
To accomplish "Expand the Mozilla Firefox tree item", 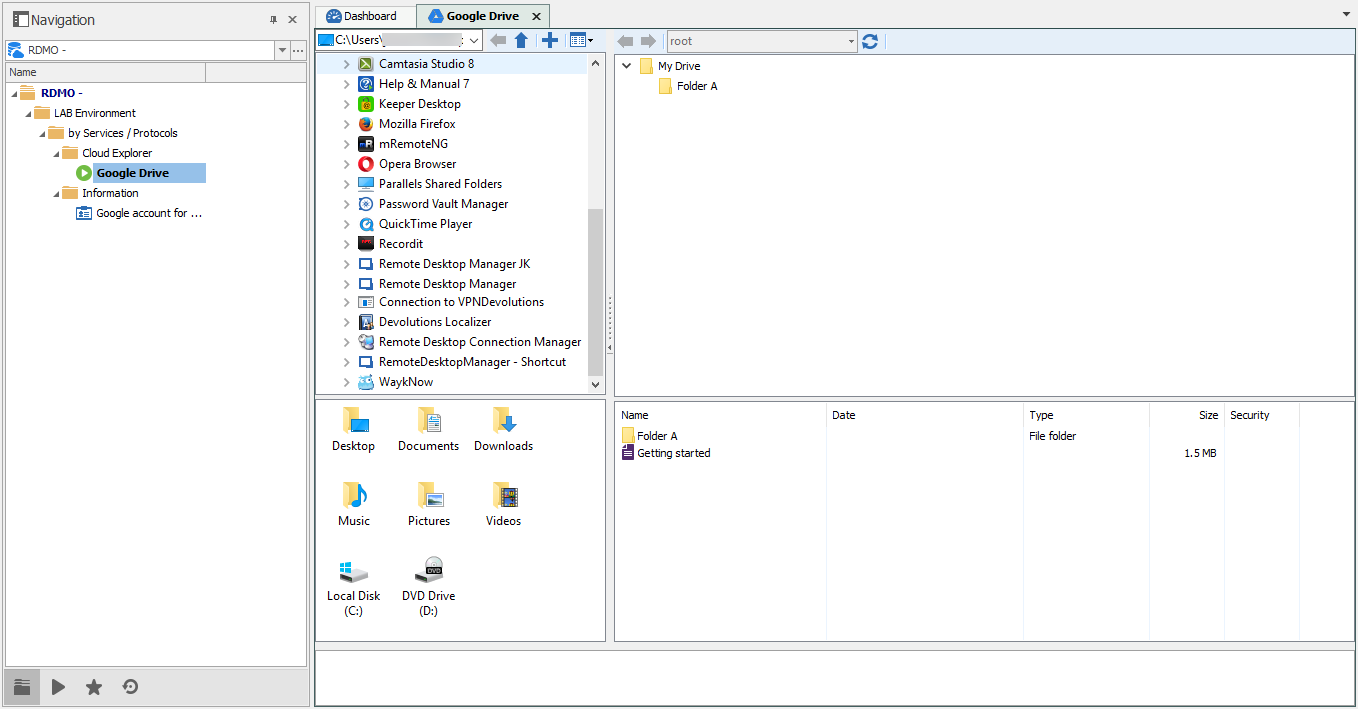I will click(x=346, y=124).
